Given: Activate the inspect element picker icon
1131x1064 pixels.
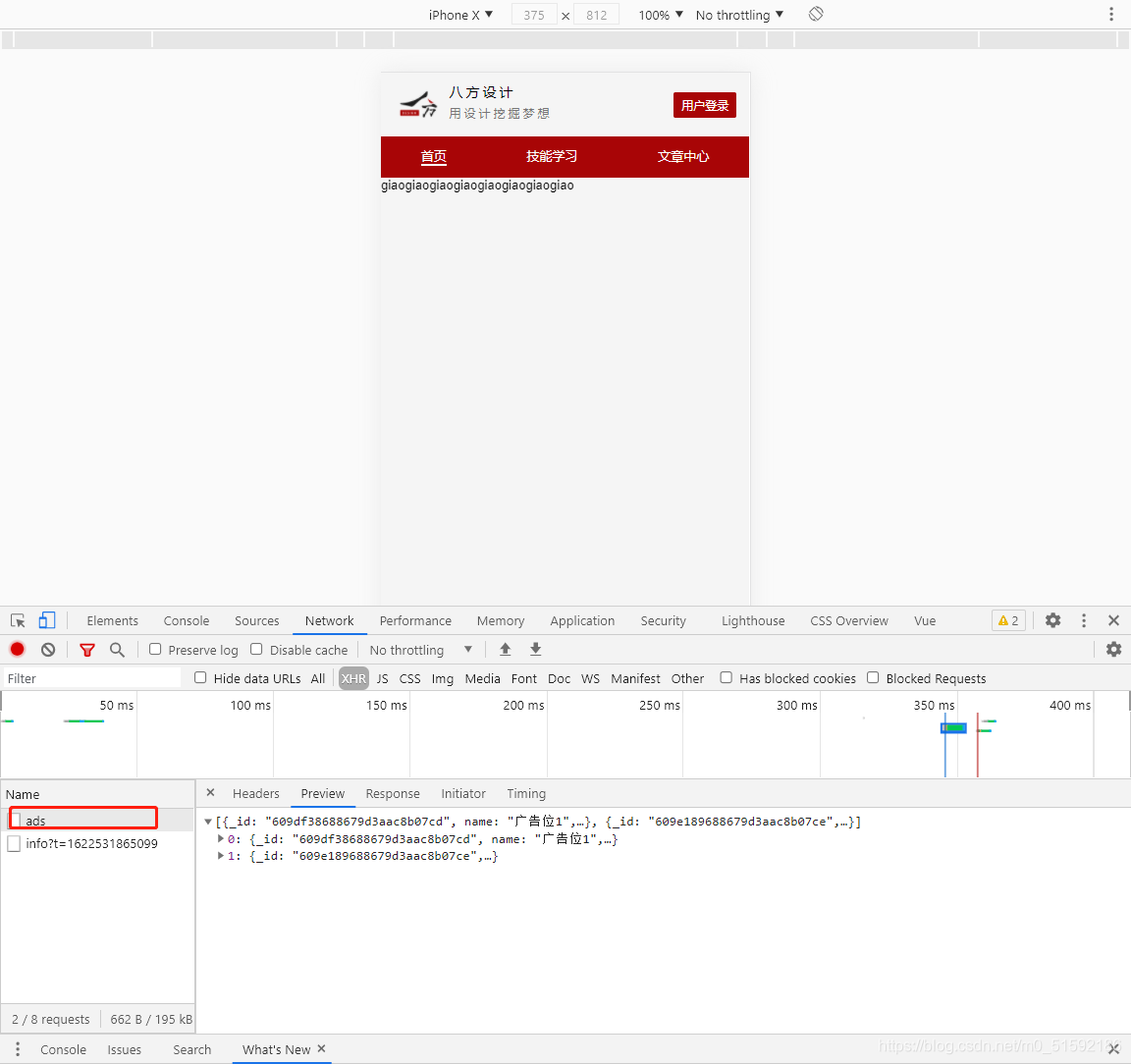Looking at the screenshot, I should point(18,620).
